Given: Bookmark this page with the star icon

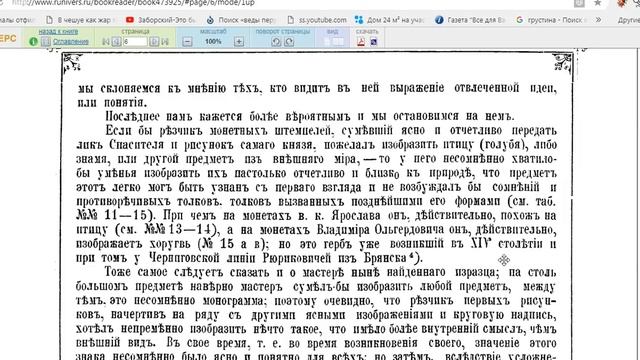Looking at the screenshot, I should [598, 3].
